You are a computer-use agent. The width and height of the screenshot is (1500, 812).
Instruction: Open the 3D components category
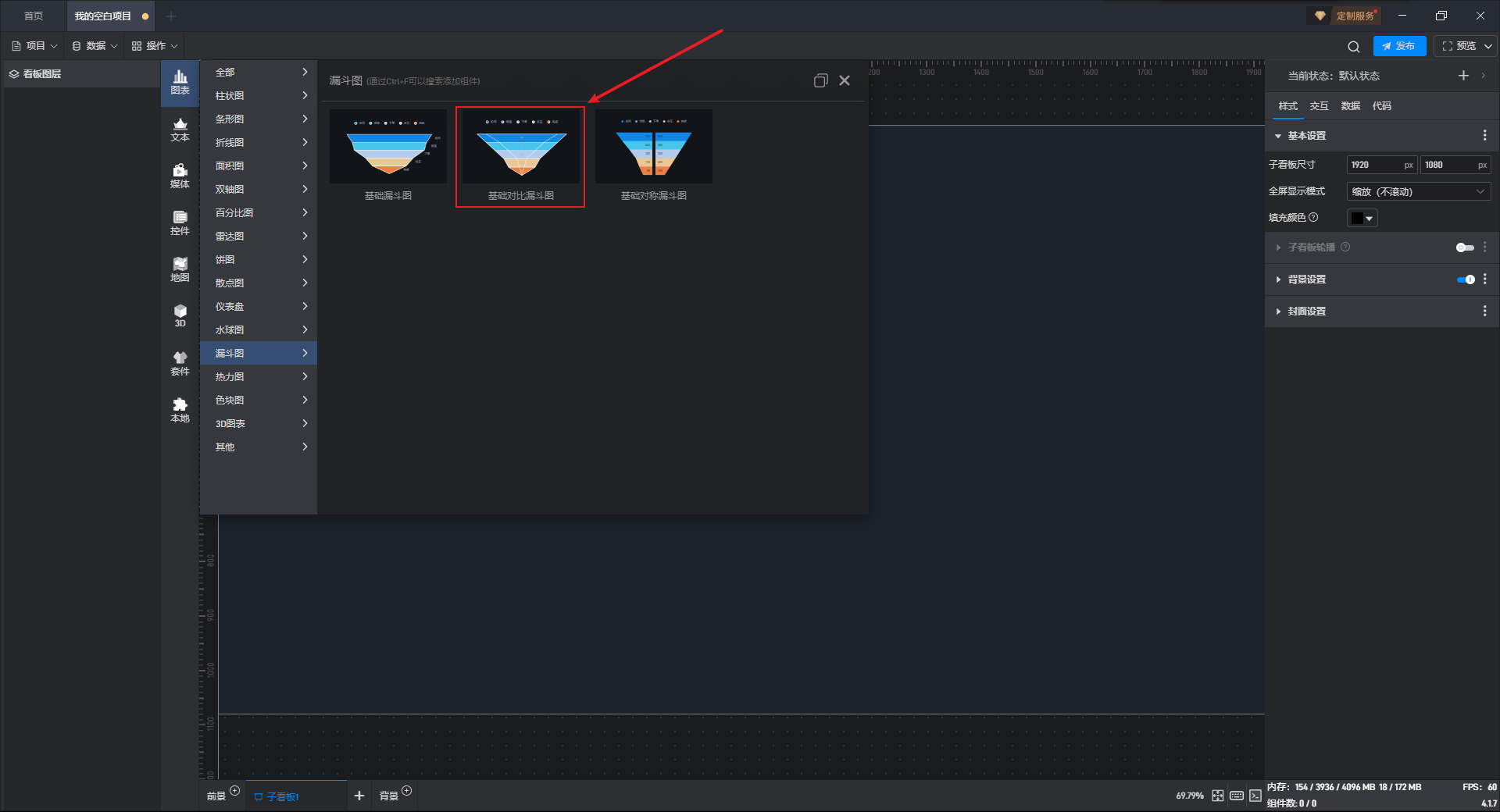pyautogui.click(x=180, y=316)
